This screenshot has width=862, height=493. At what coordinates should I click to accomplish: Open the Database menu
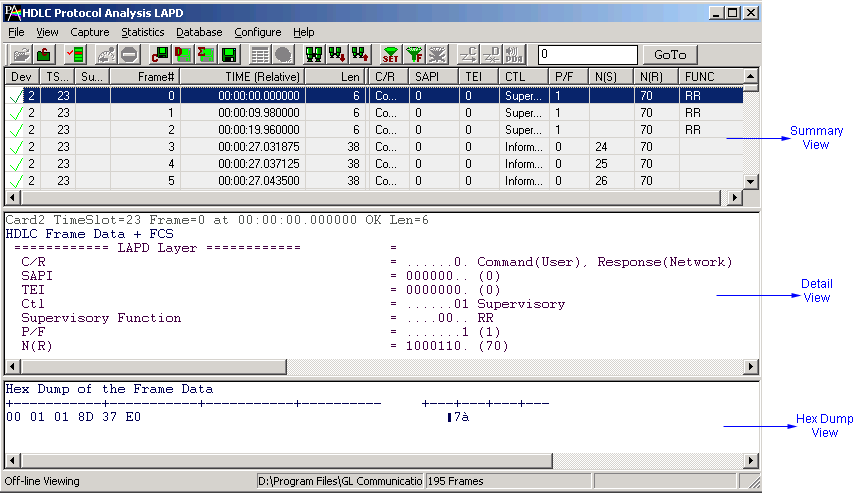[x=199, y=32]
